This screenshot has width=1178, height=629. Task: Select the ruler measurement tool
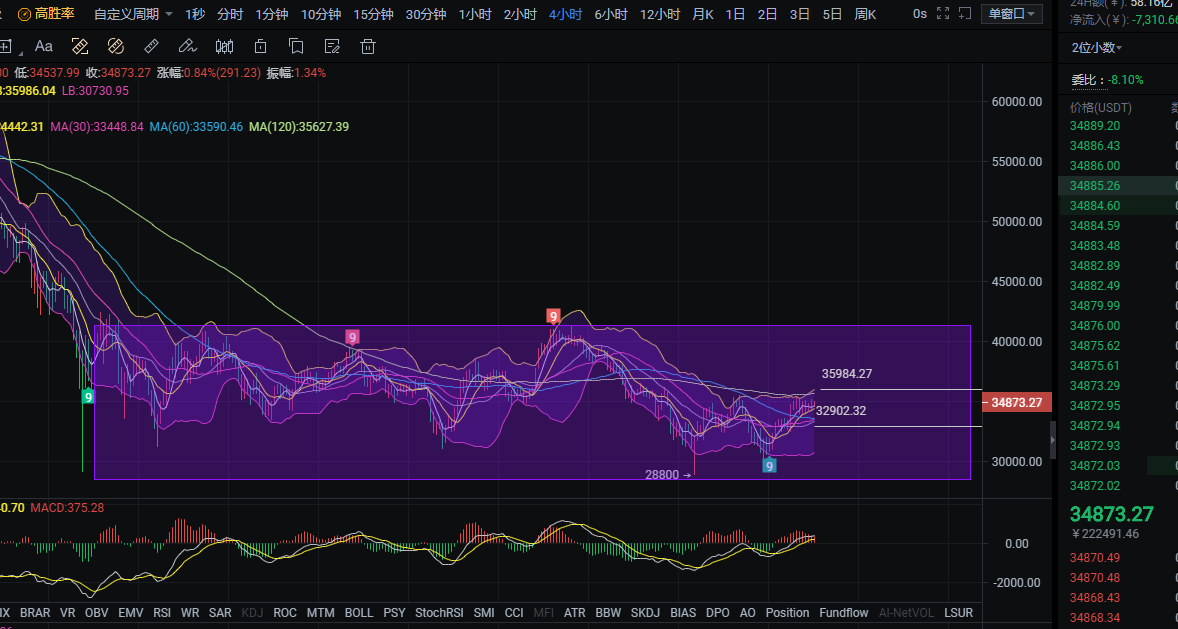click(151, 46)
